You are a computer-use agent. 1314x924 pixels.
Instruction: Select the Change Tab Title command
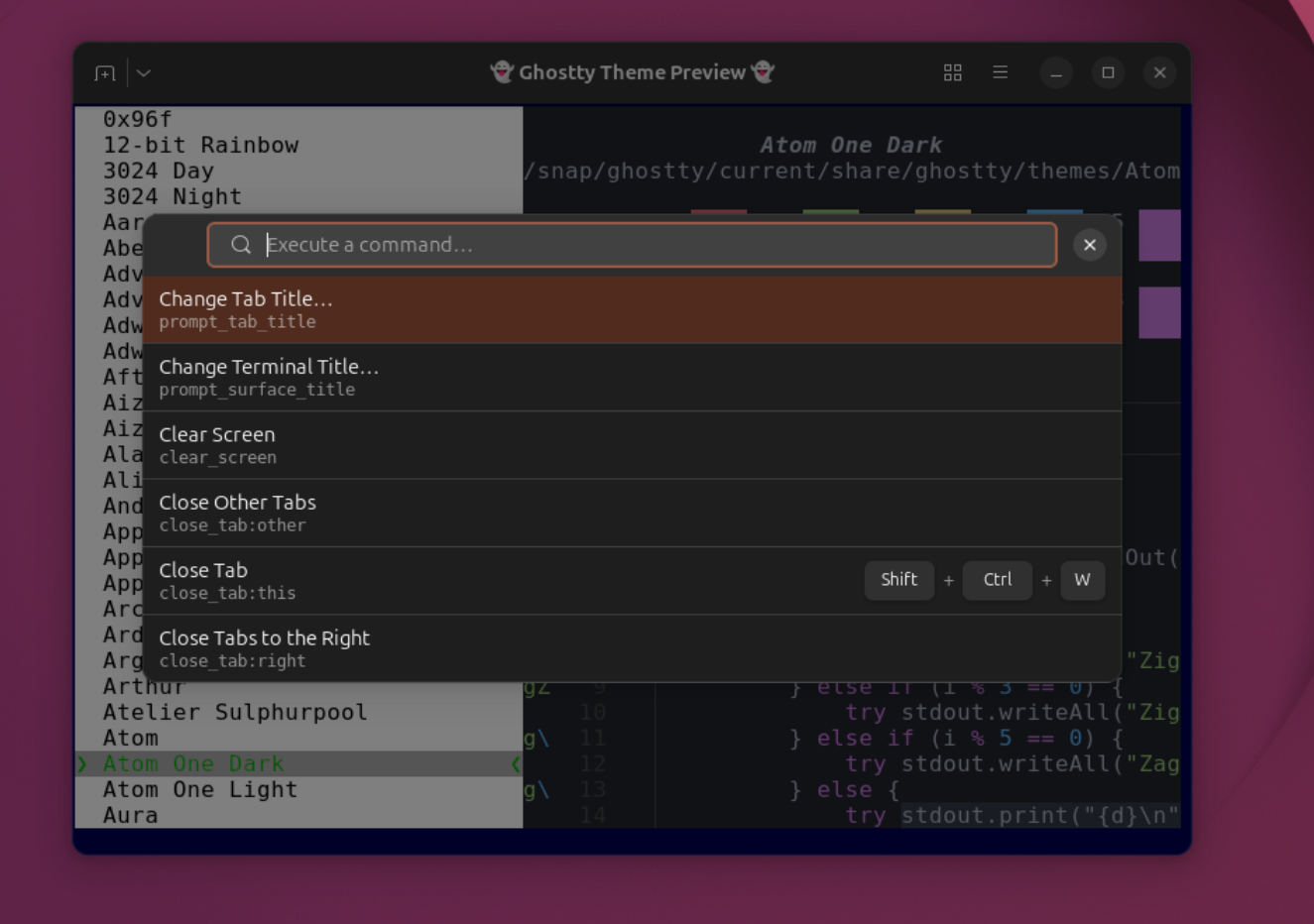click(x=632, y=309)
